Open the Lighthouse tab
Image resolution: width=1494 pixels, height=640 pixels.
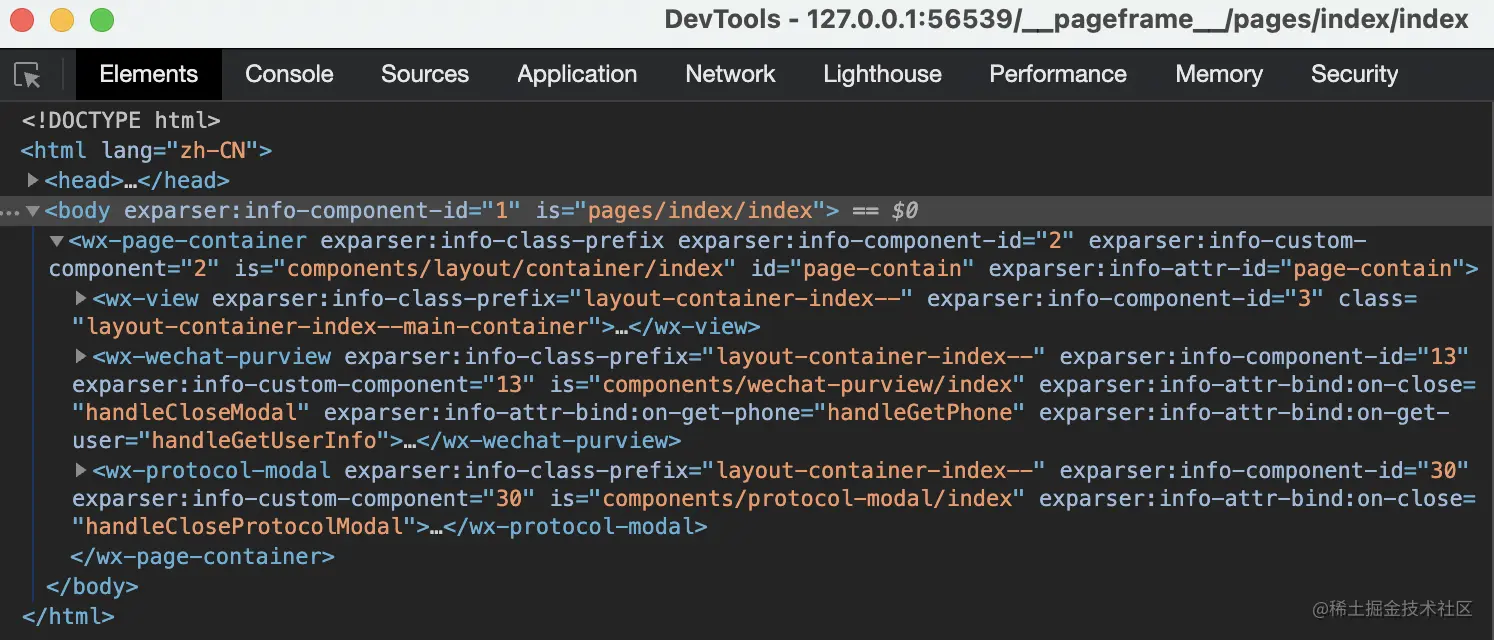pos(882,74)
